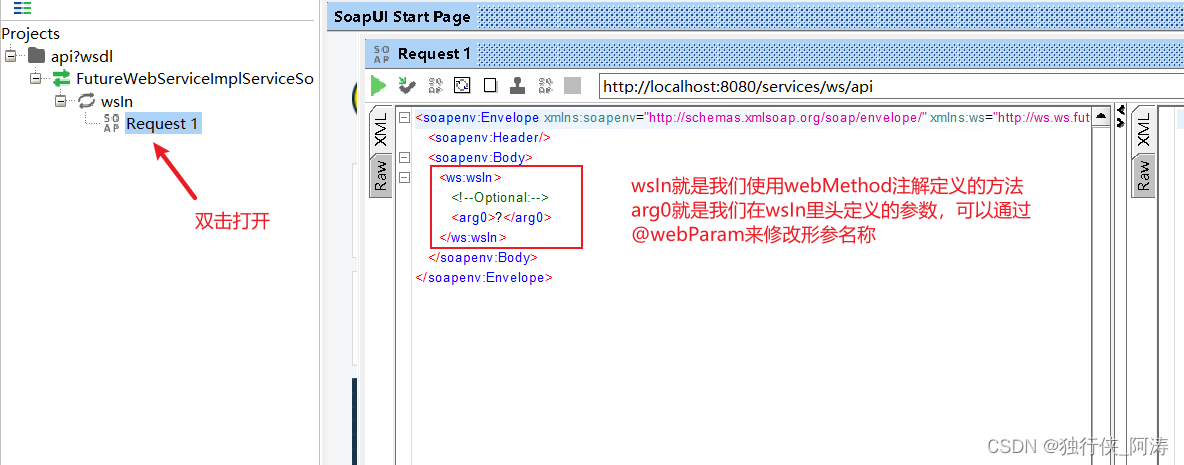Collapse the wsIn operation node
This screenshot has height=465, width=1184.
tap(60, 101)
